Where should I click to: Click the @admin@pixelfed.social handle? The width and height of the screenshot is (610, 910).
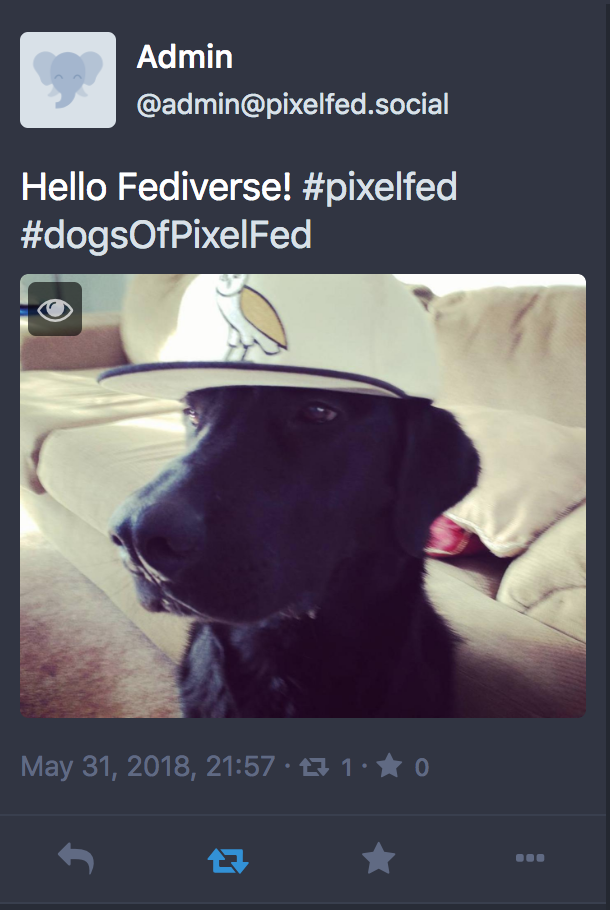(293, 104)
